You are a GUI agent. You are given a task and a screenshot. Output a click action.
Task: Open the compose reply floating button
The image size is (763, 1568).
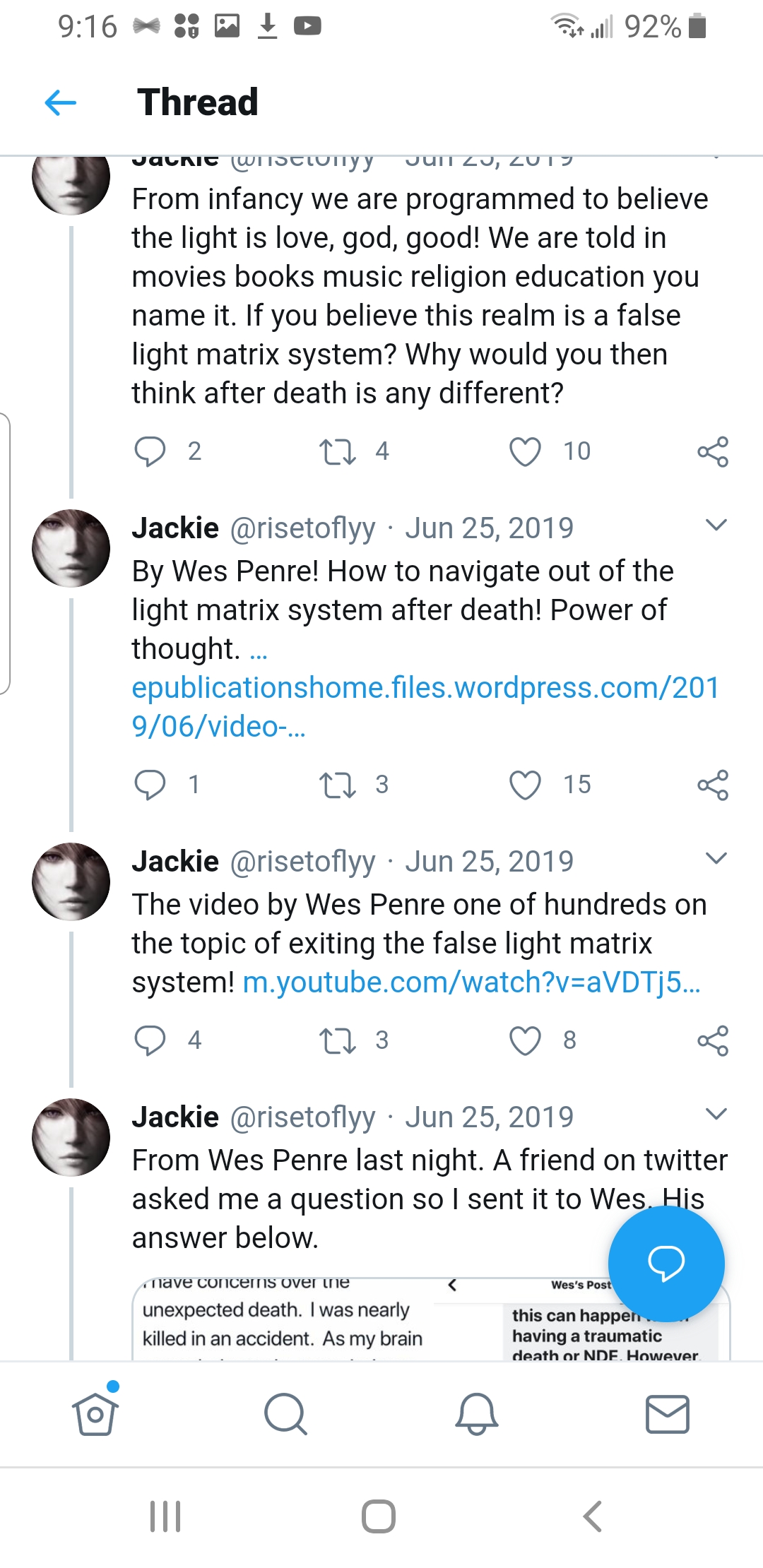(666, 1264)
